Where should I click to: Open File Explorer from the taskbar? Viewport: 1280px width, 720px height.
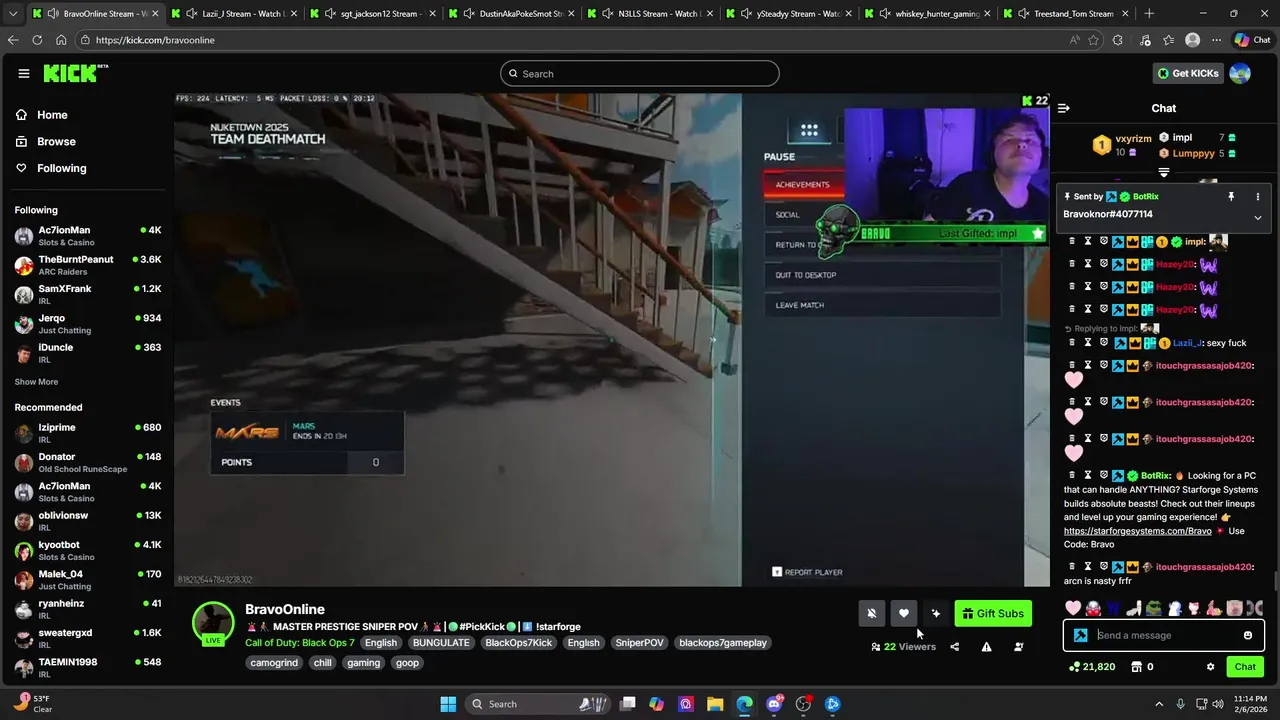715,704
